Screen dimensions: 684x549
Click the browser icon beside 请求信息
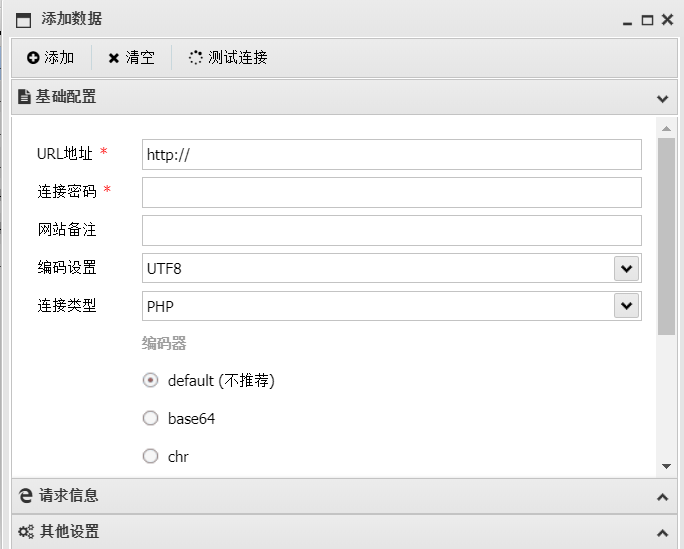(26, 495)
